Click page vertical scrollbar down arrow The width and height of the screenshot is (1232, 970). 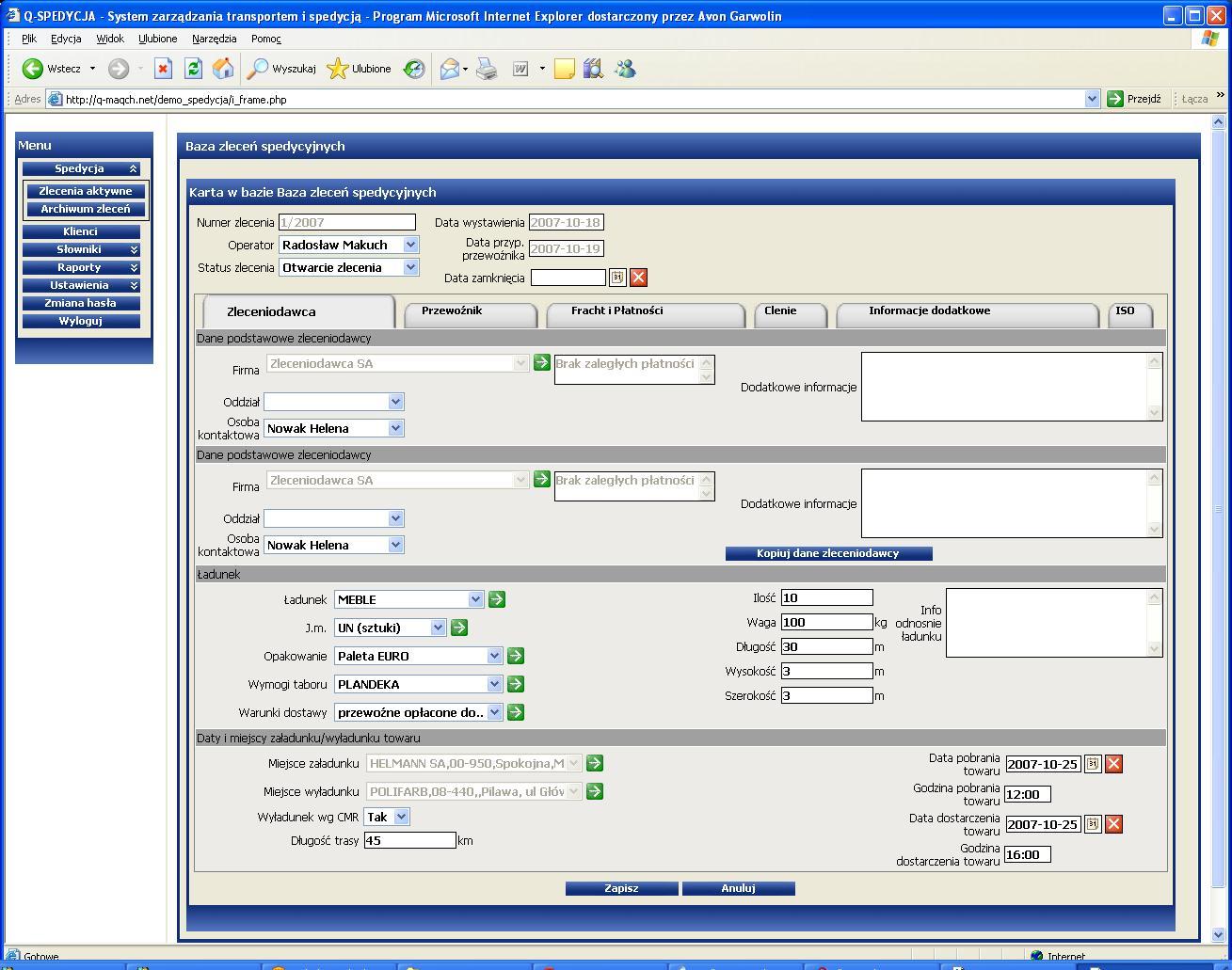coord(1218,935)
